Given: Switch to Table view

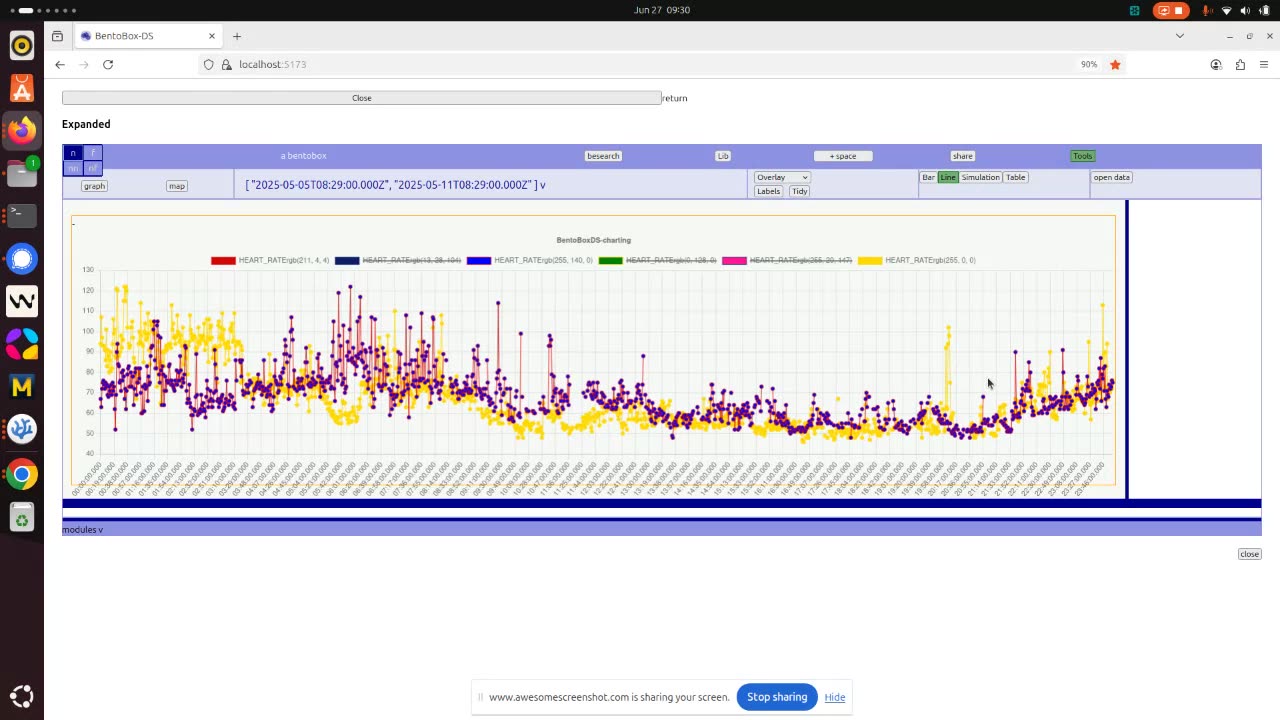Looking at the screenshot, I should click(1015, 177).
